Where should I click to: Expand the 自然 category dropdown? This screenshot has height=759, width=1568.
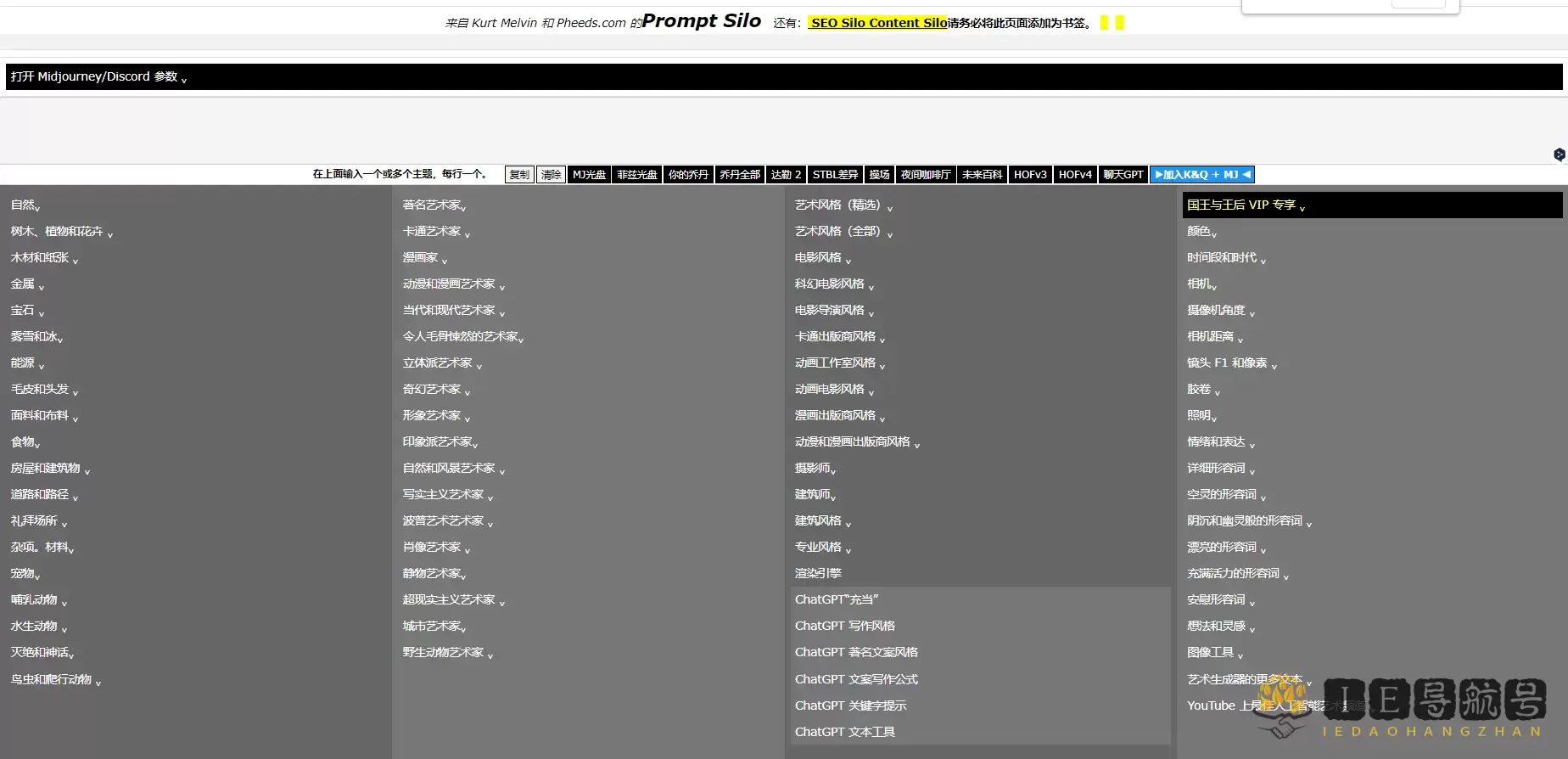pyautogui.click(x=25, y=205)
